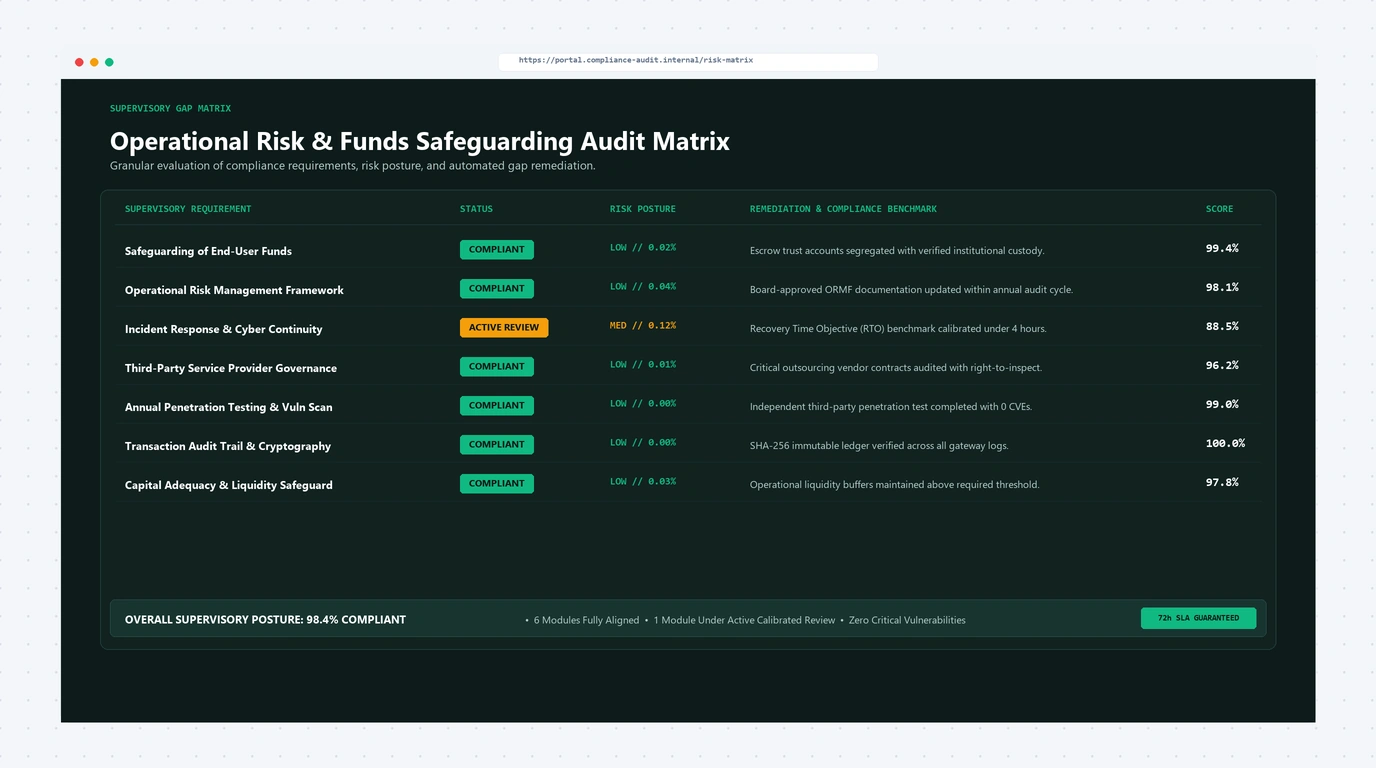Viewport: 1376px width, 768px height.
Task: Click the Recovery Time Objective benchmark text
Action: [x=898, y=329]
